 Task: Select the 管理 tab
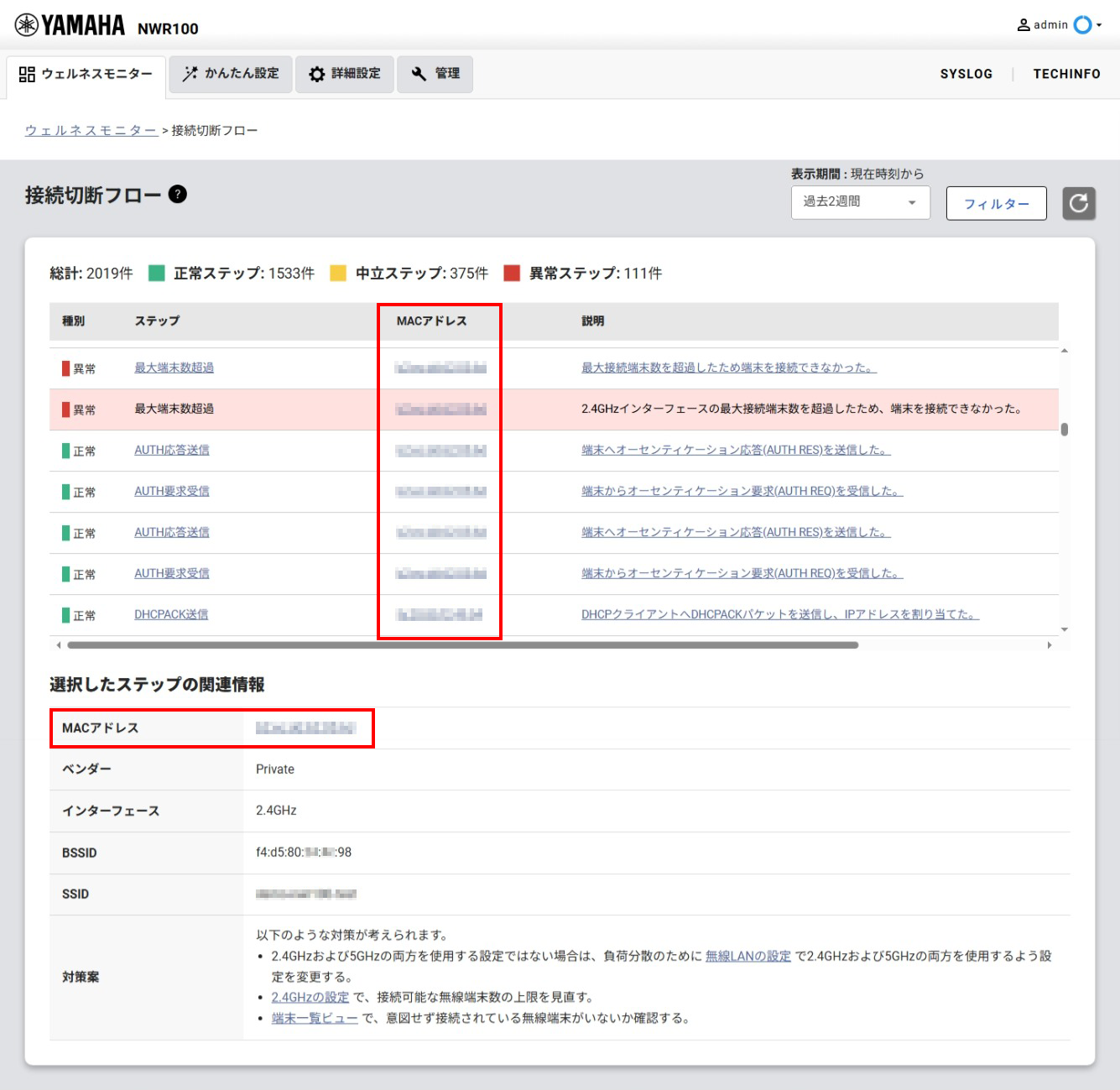tap(435, 74)
